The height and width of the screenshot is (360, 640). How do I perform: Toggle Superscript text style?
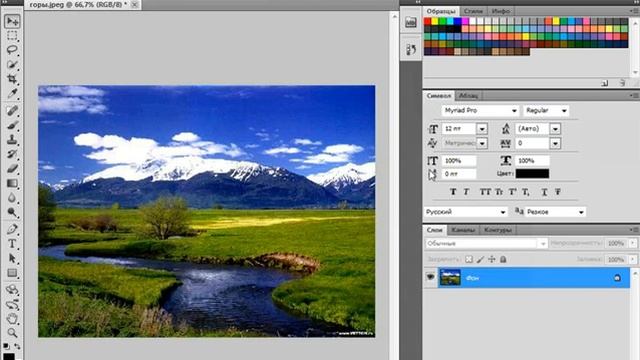[x=513, y=191]
